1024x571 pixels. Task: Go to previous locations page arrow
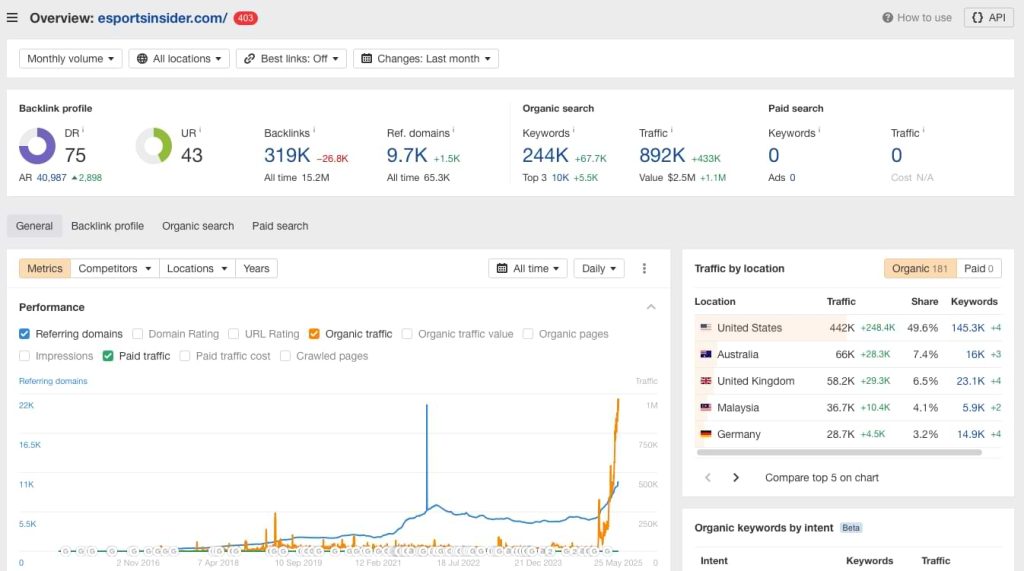coord(708,478)
